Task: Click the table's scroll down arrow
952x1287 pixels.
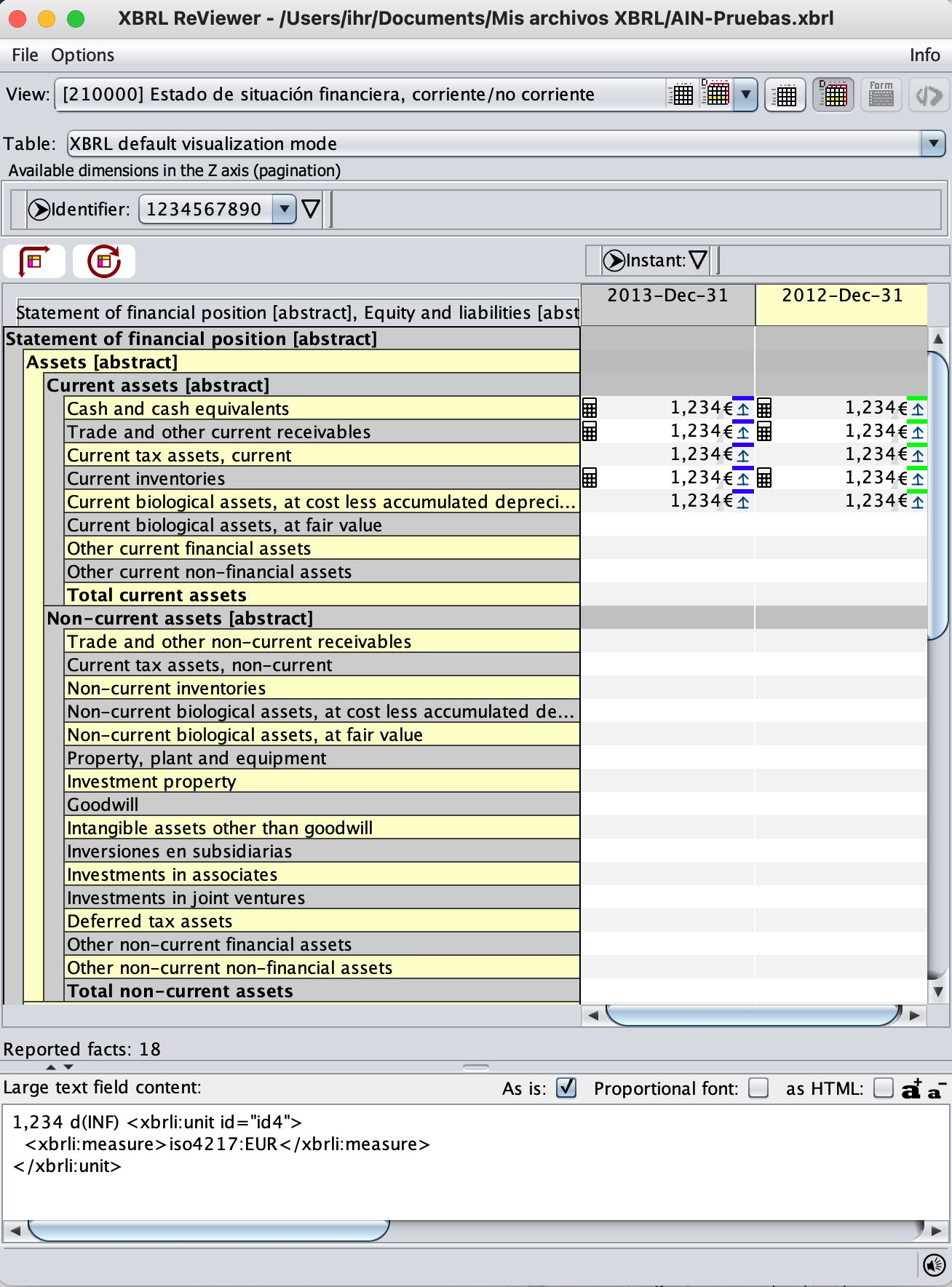Action: pos(938,991)
